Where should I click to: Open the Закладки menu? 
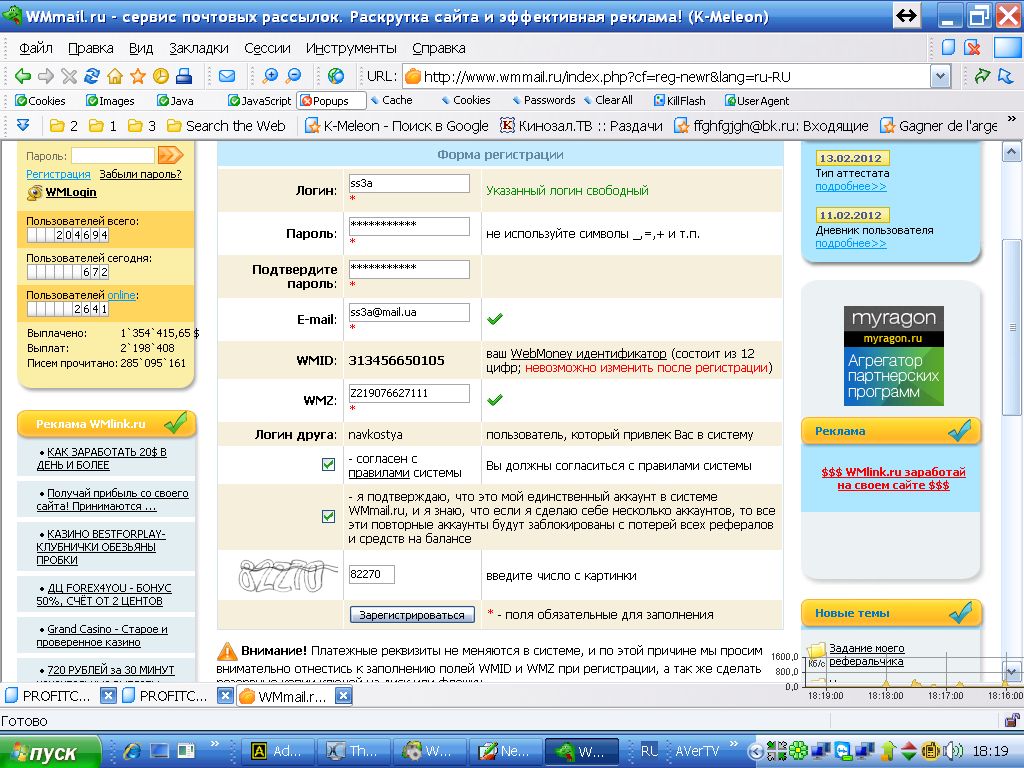[199, 48]
